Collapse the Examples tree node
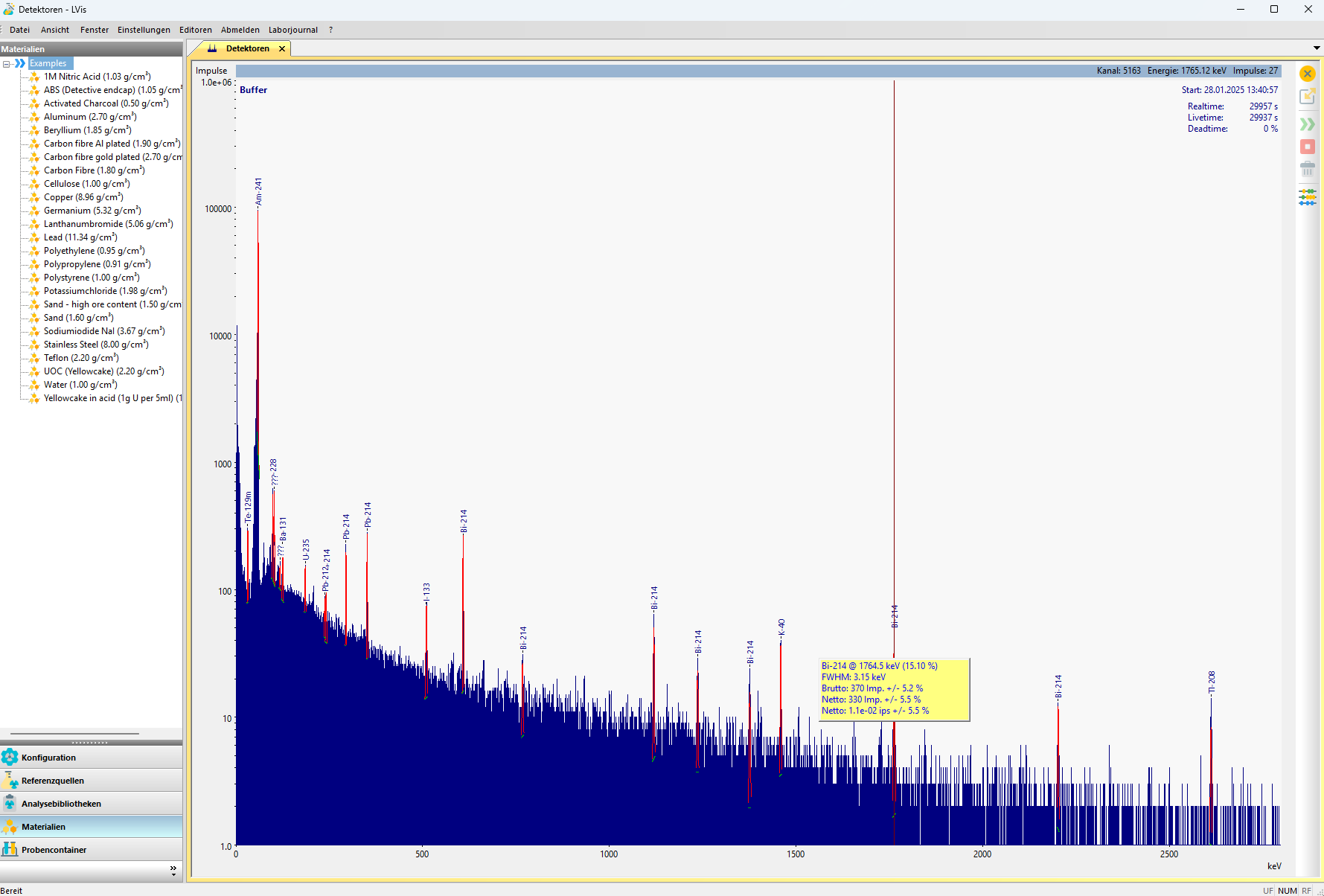1324x896 pixels. 7,64
